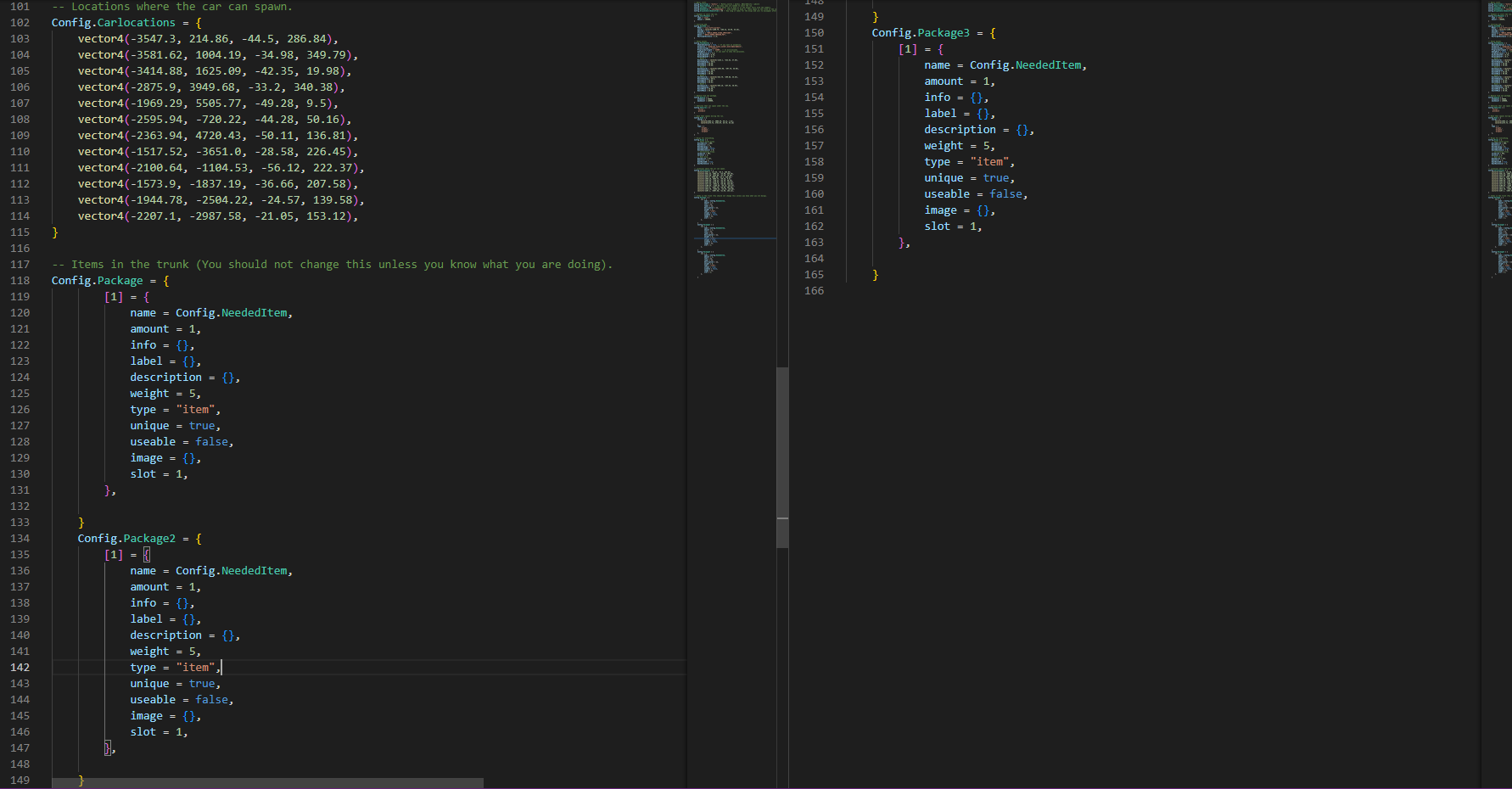Place cursor on 'slot = 1' at line 146
The image size is (1512, 789).
158,732
